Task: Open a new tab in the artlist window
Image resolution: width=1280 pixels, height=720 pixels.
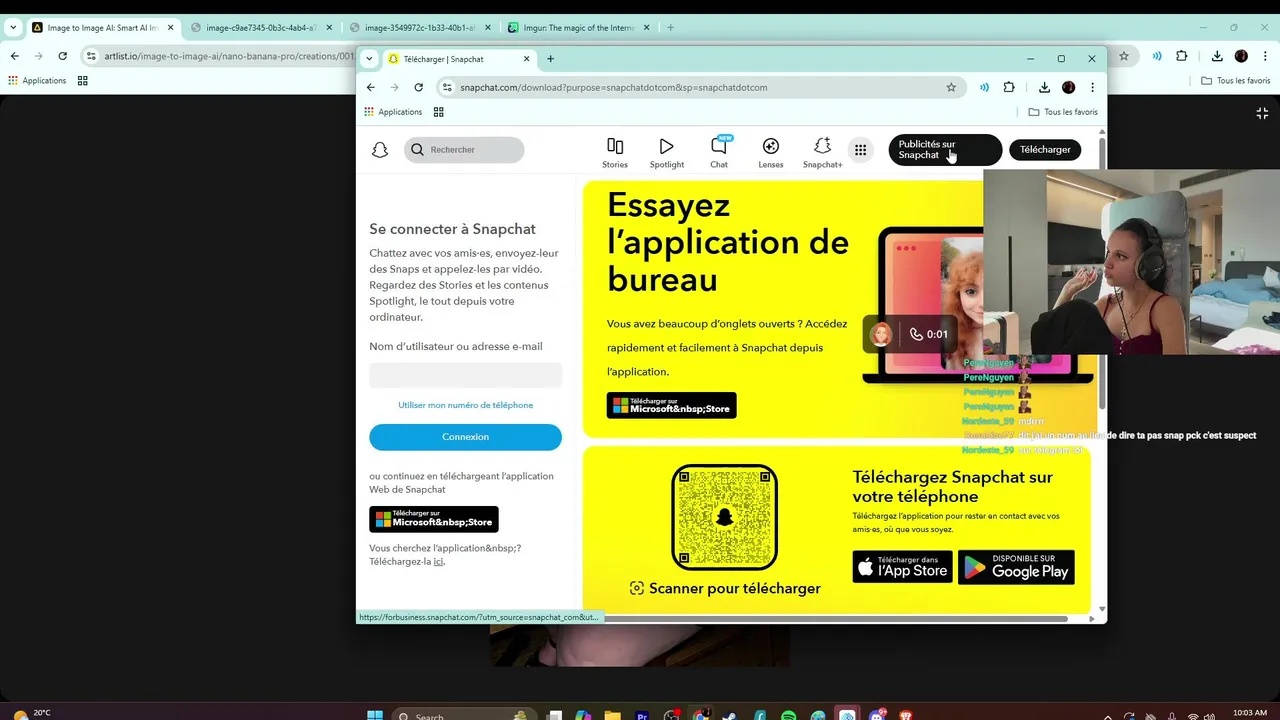Action: 670,27
